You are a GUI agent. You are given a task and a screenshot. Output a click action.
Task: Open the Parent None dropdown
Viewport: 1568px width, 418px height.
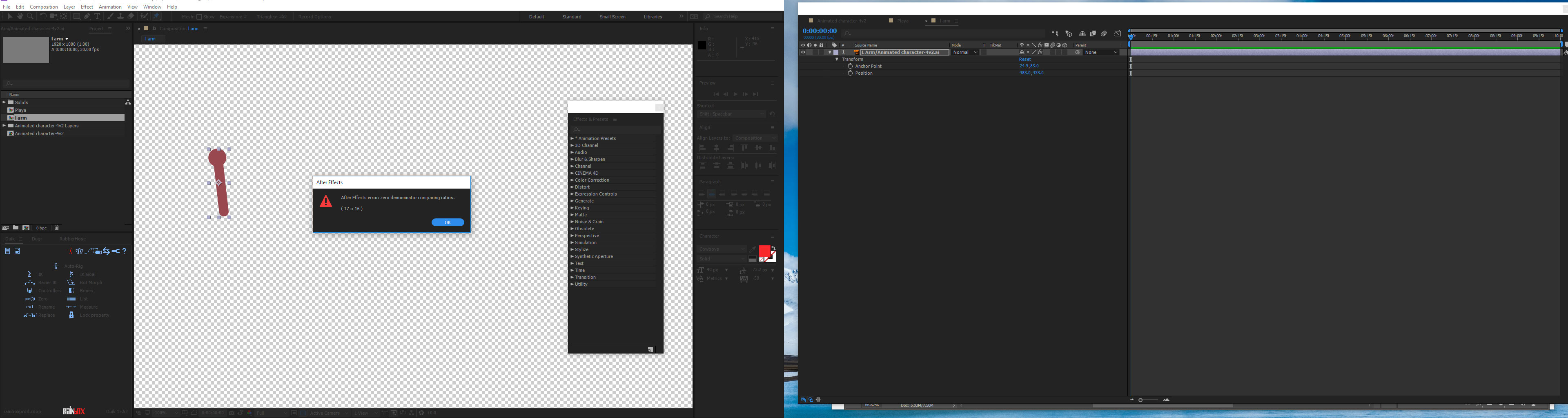click(x=1101, y=52)
